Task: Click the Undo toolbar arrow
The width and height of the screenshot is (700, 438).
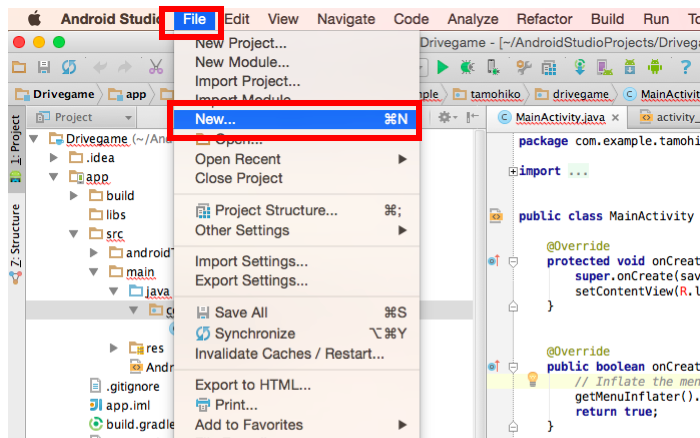Action: click(x=100, y=67)
